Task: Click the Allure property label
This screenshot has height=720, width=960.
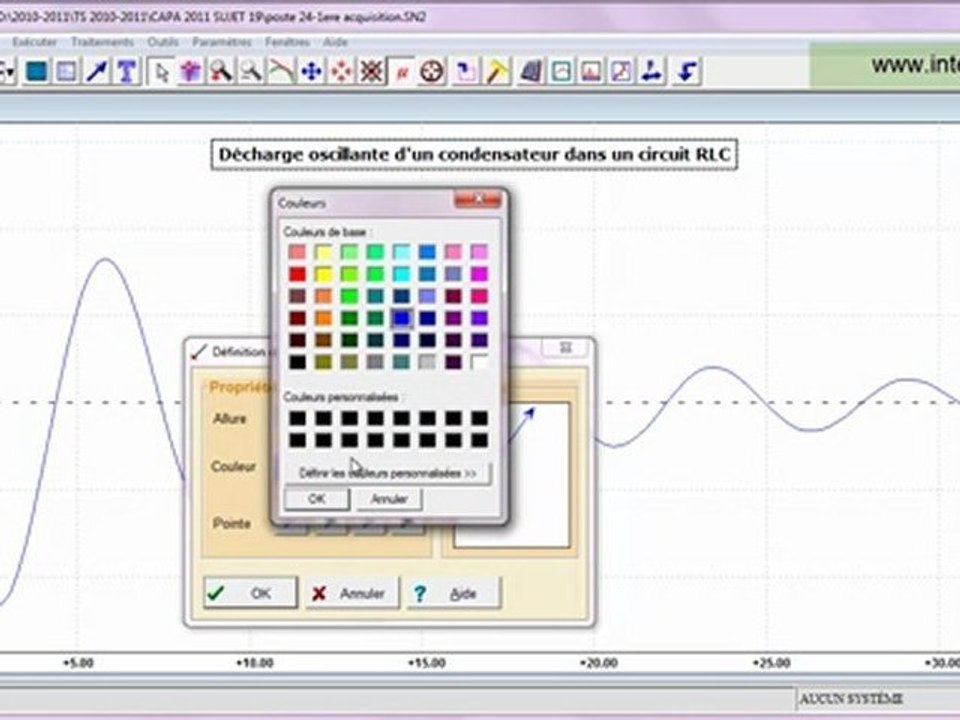Action: 230,419
